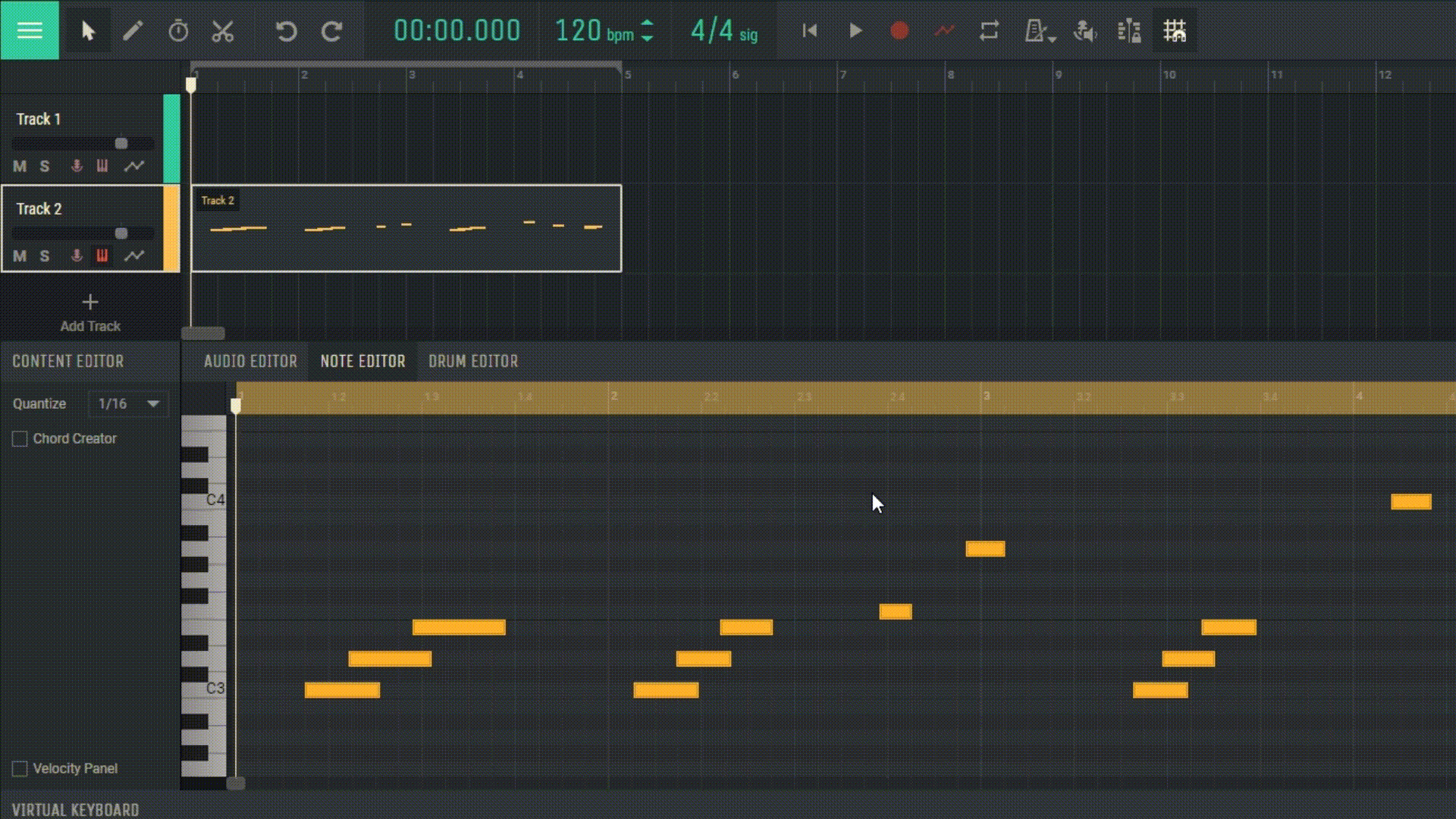Enable Velocity Panel checkbox

19,768
